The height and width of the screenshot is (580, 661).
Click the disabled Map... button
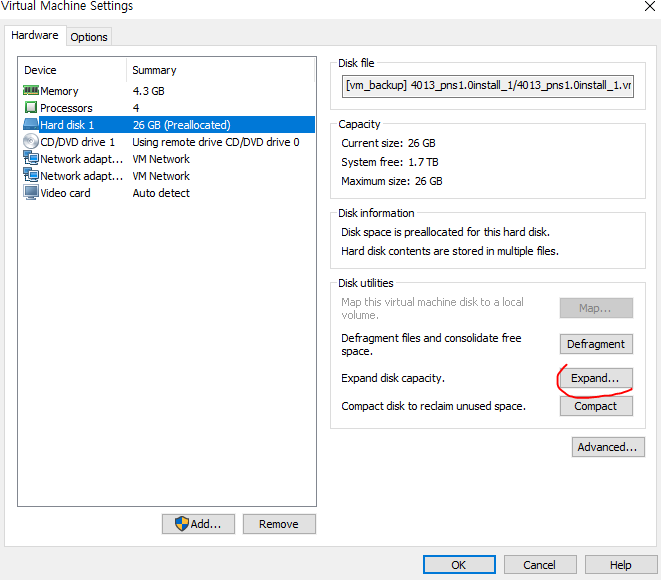(x=596, y=308)
